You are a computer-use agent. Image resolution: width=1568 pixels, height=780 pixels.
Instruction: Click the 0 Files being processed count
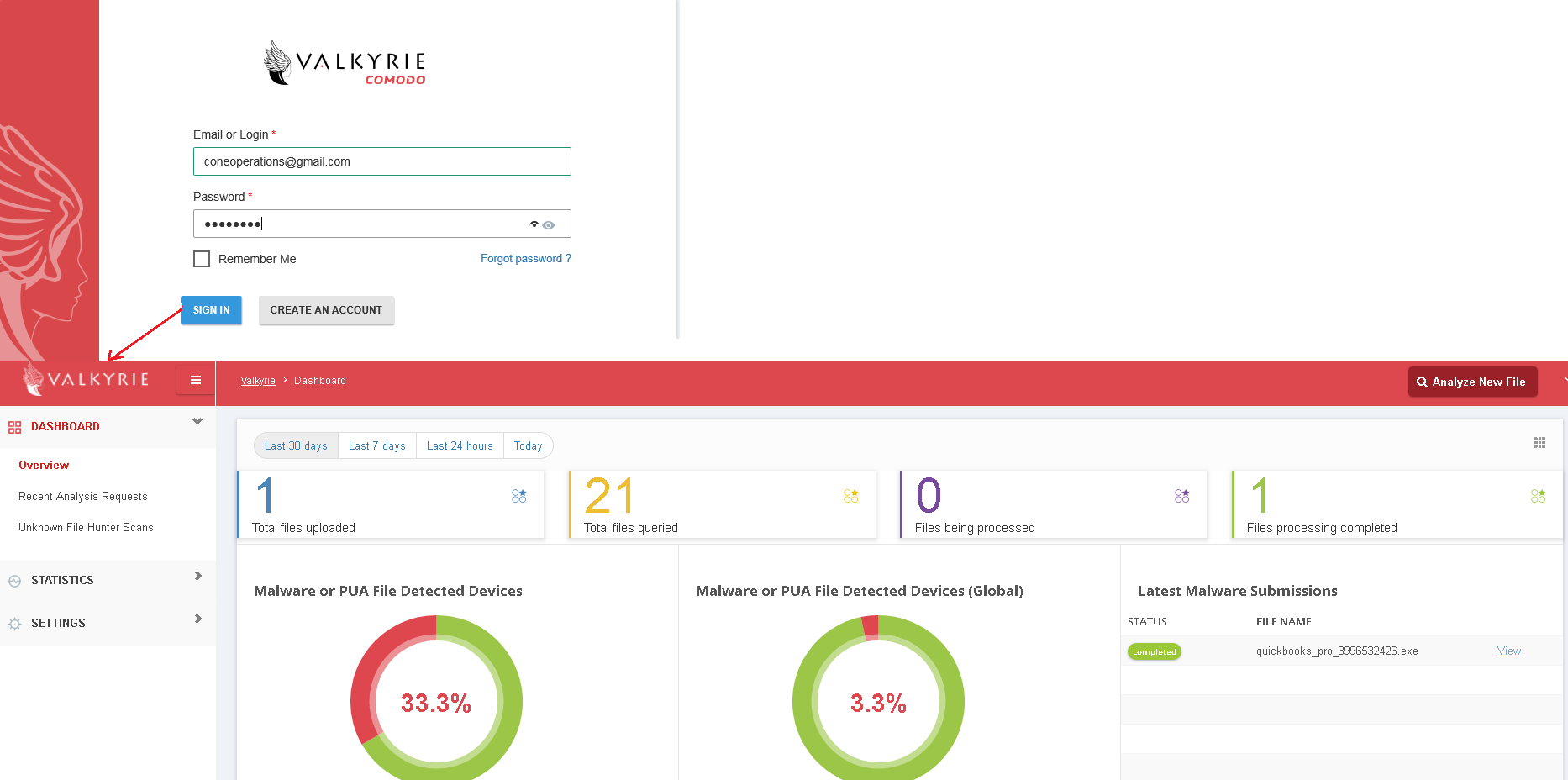(929, 495)
